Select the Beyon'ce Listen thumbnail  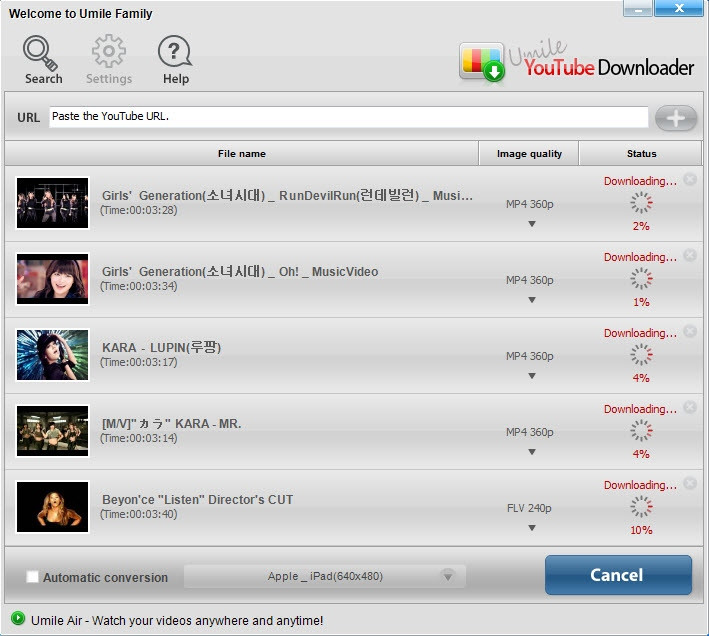point(52,507)
